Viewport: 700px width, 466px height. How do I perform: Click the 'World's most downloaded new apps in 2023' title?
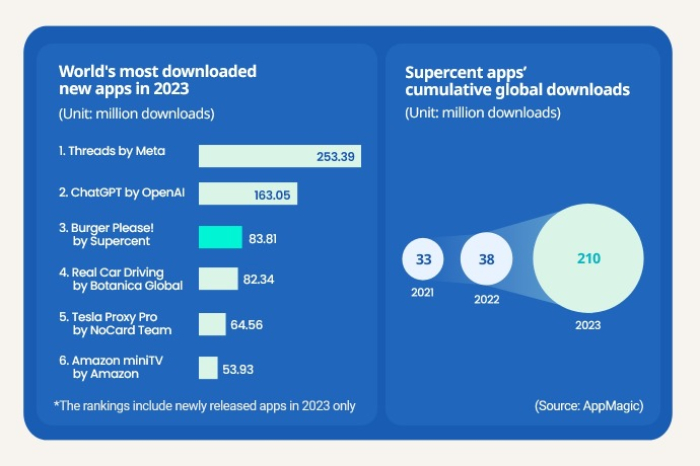158,80
